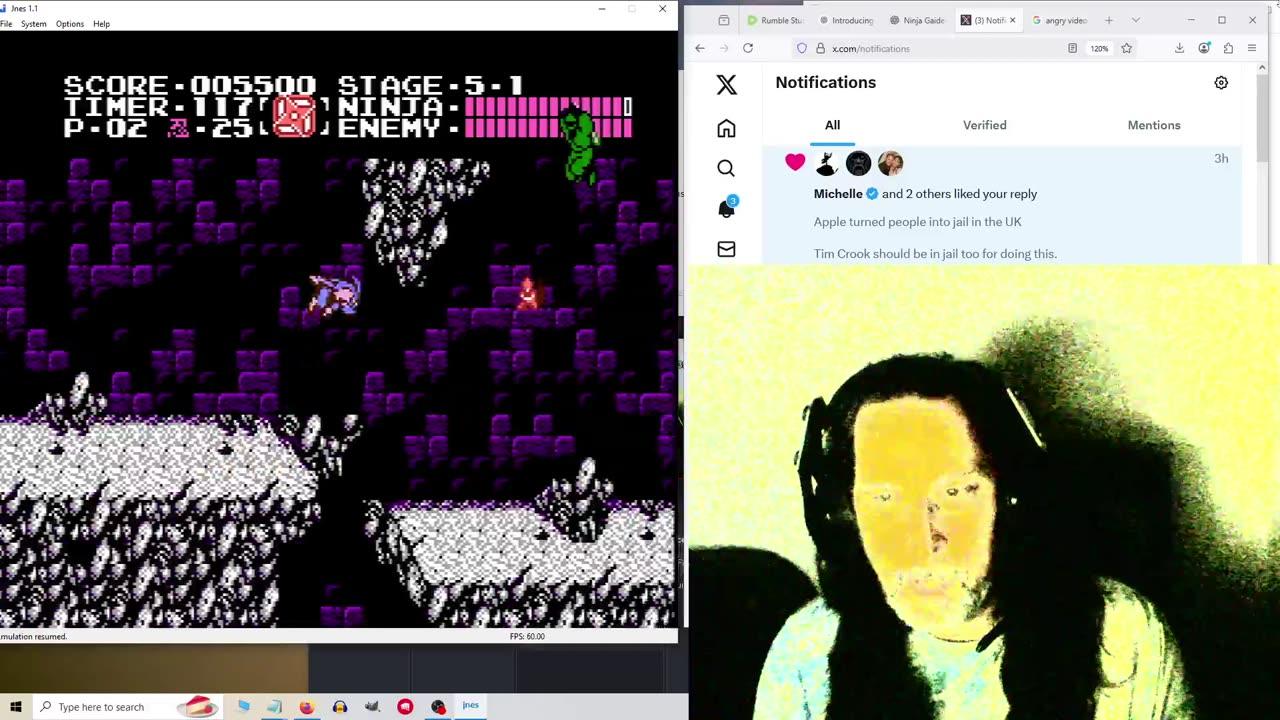The width and height of the screenshot is (1280, 720).
Task: Switch to Rumble Studio browser tab
Action: click(776, 20)
